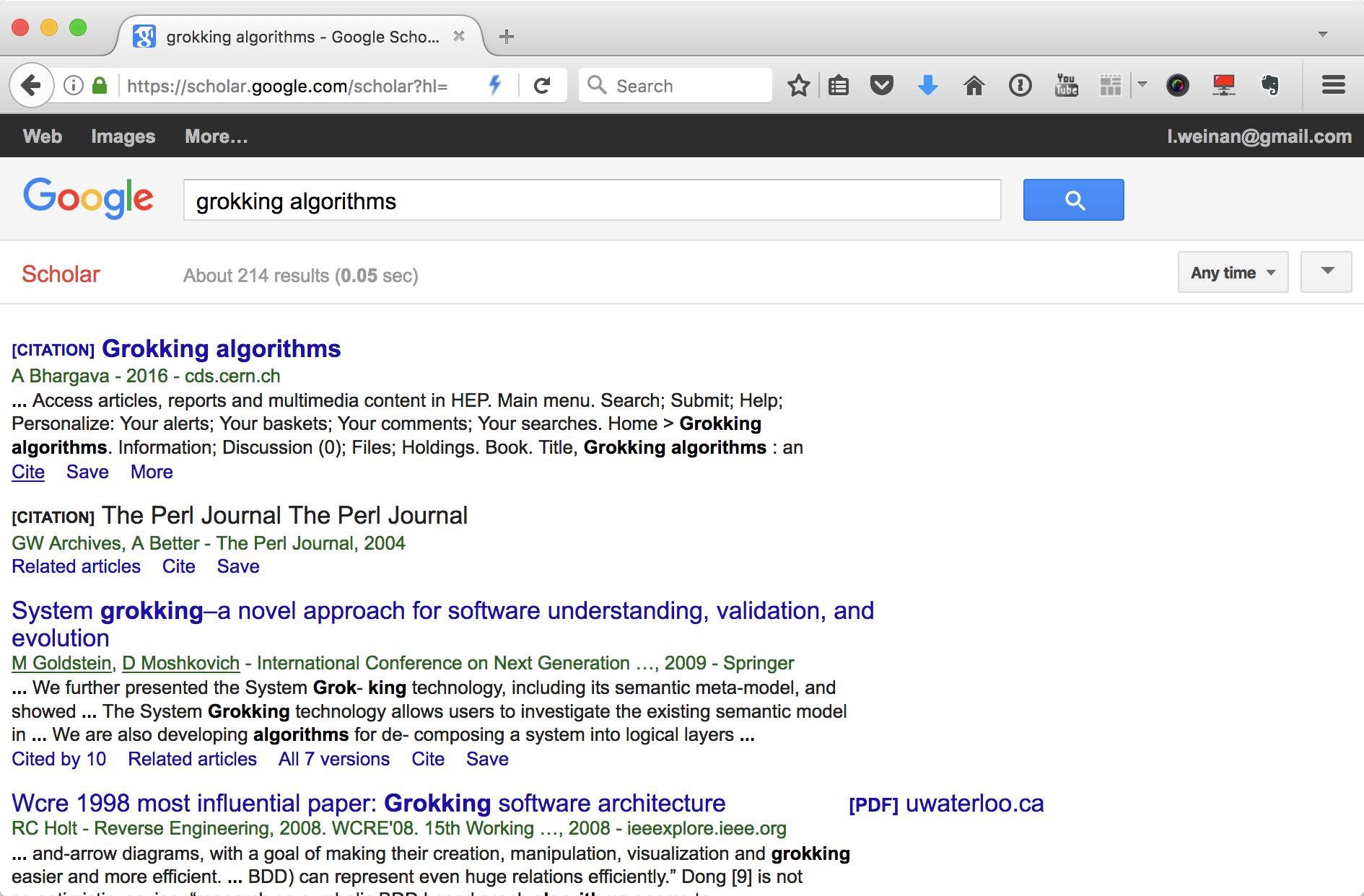Open author M Goldstein profile
Viewport: 1364px width, 896px height.
tap(61, 663)
